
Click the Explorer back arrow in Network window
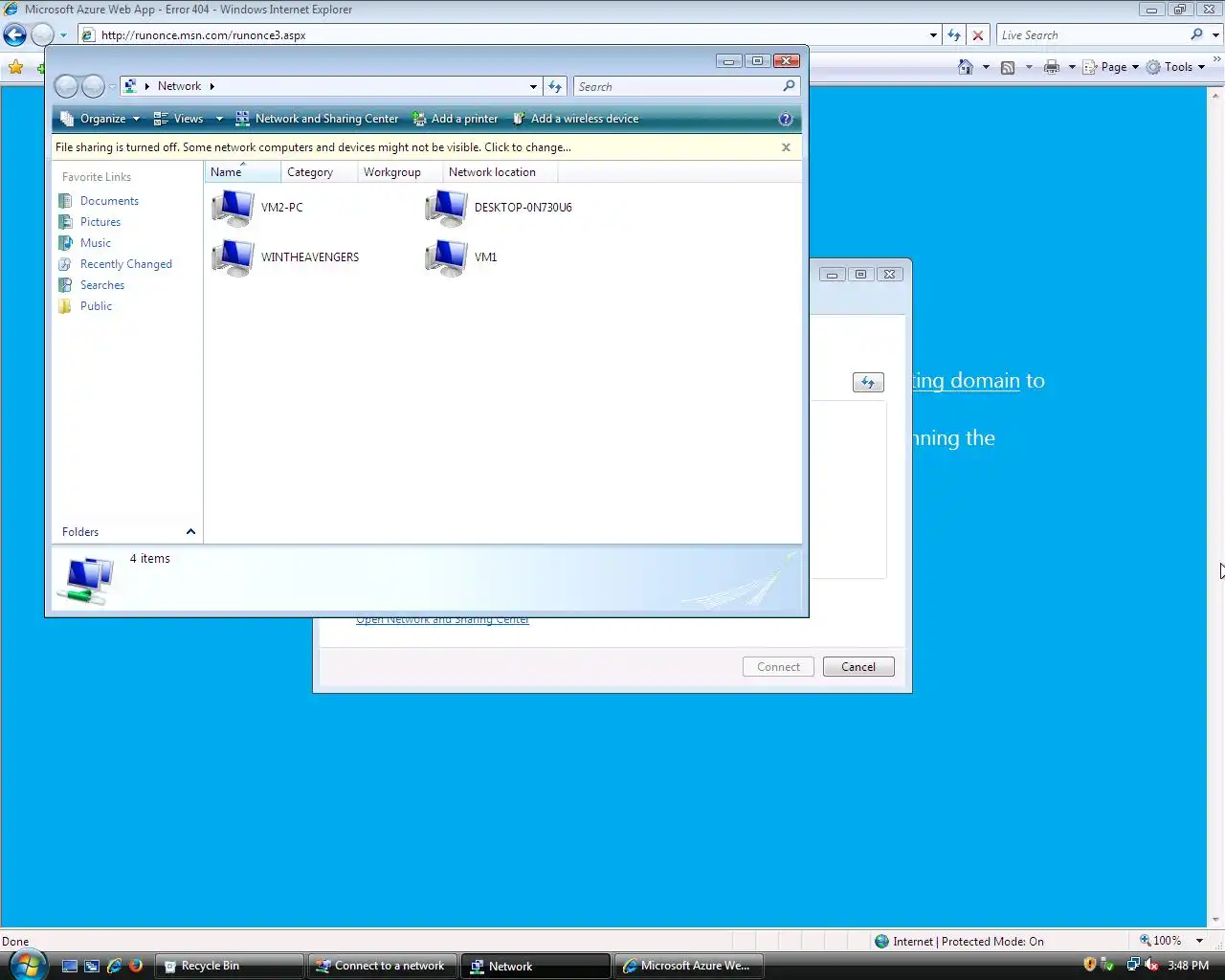click(x=66, y=86)
